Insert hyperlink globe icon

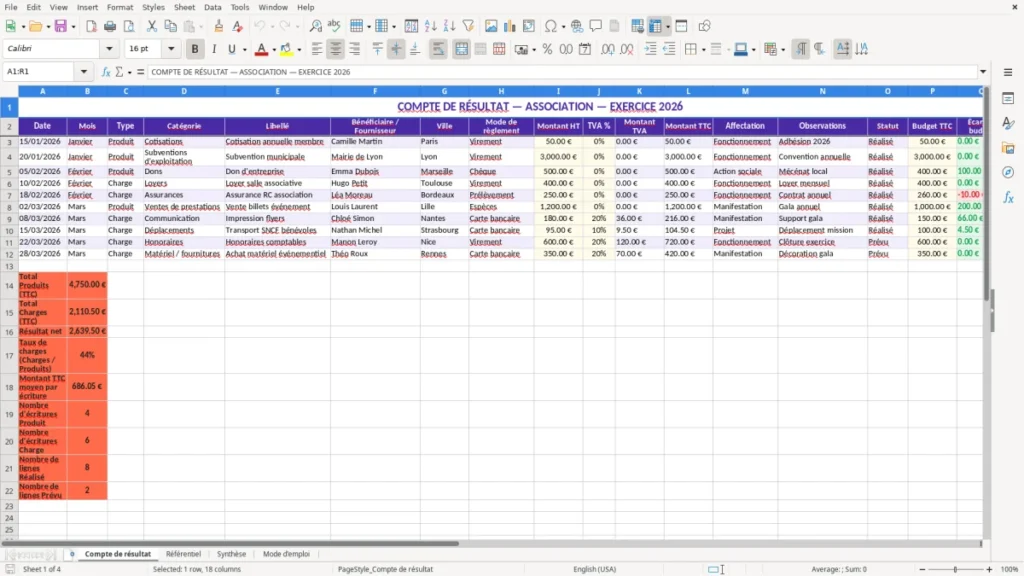577,26
